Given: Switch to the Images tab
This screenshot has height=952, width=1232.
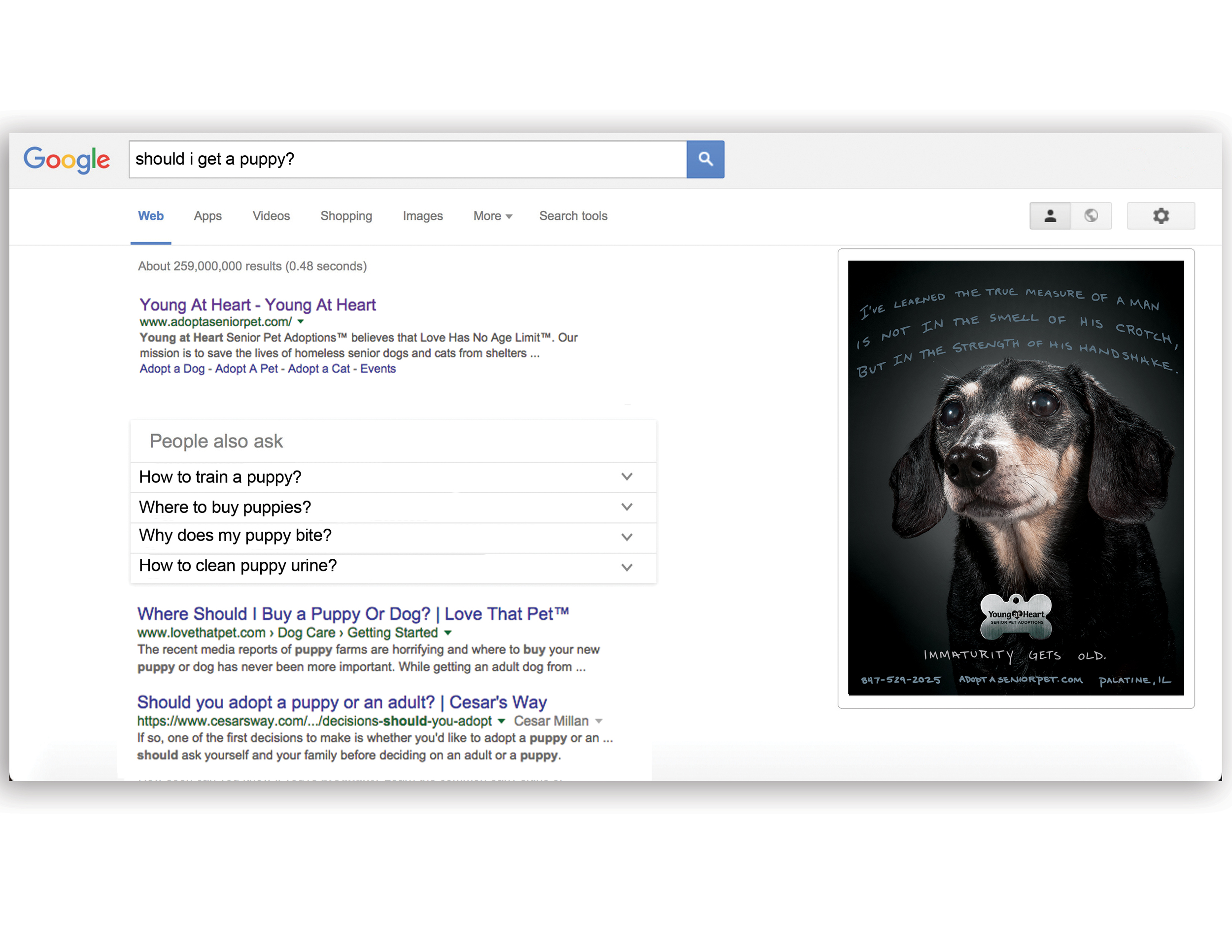Looking at the screenshot, I should pyautogui.click(x=423, y=216).
